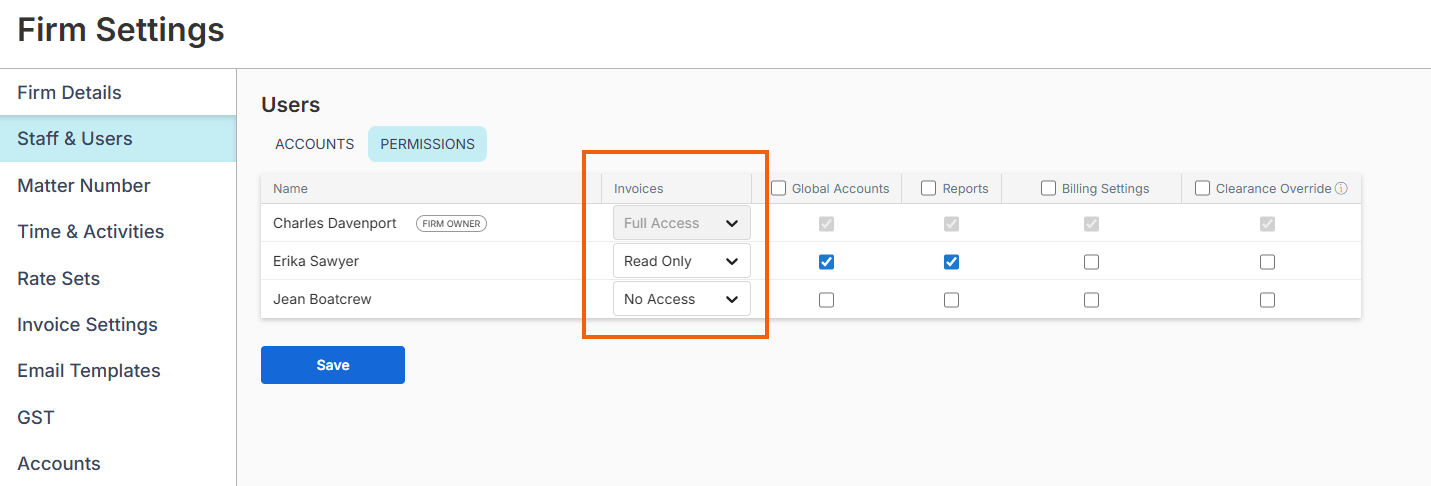Click the Clearance Override info icon
Image resolution: width=1431 pixels, height=486 pixels.
tap(1341, 188)
